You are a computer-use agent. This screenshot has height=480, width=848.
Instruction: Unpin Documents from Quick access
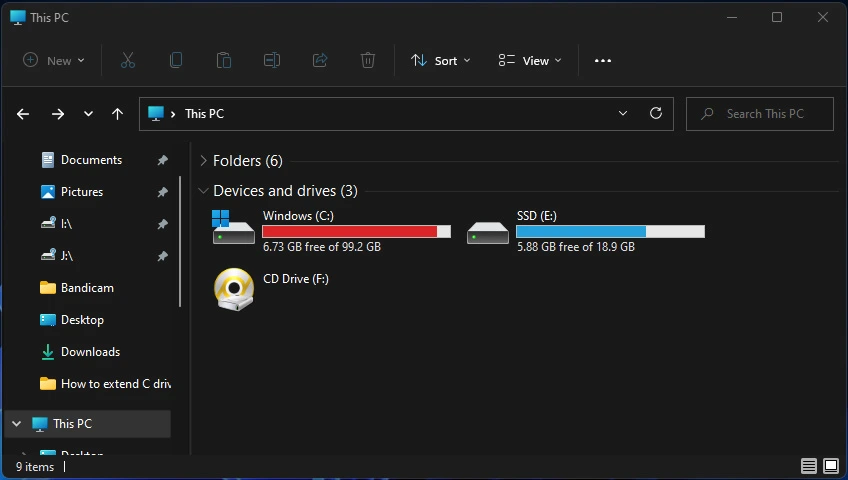click(162, 160)
